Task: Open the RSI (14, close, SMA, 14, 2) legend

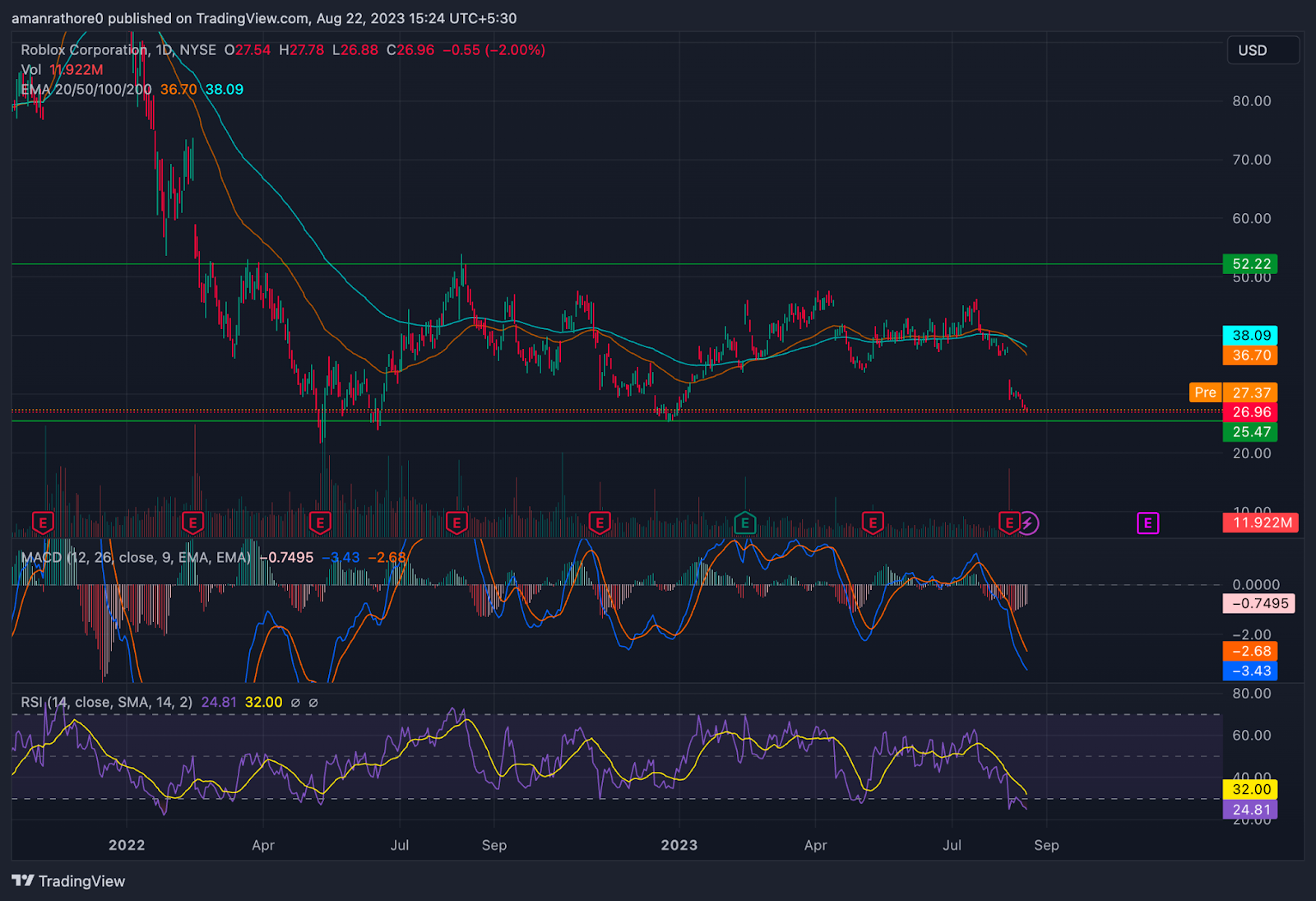Action: click(107, 702)
